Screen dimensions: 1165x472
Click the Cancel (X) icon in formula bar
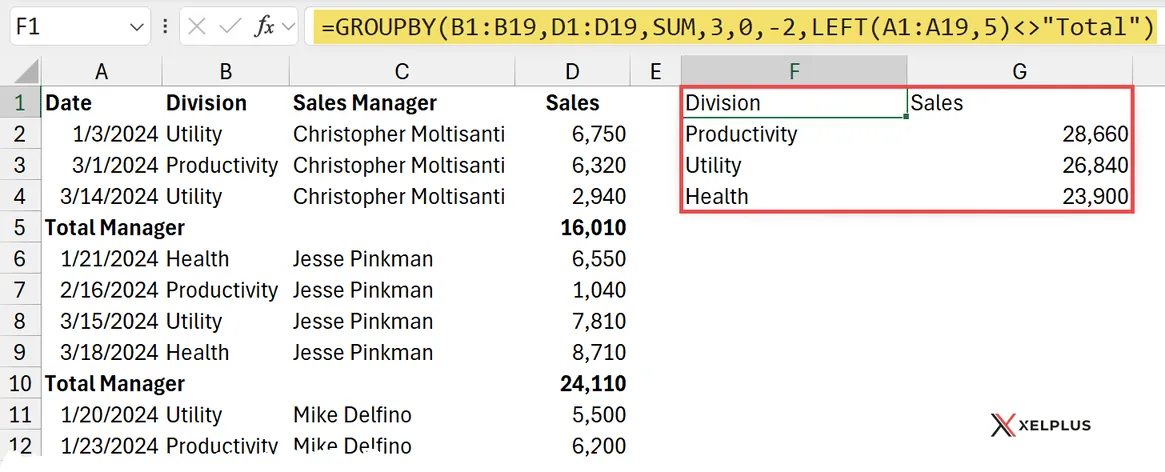196,27
